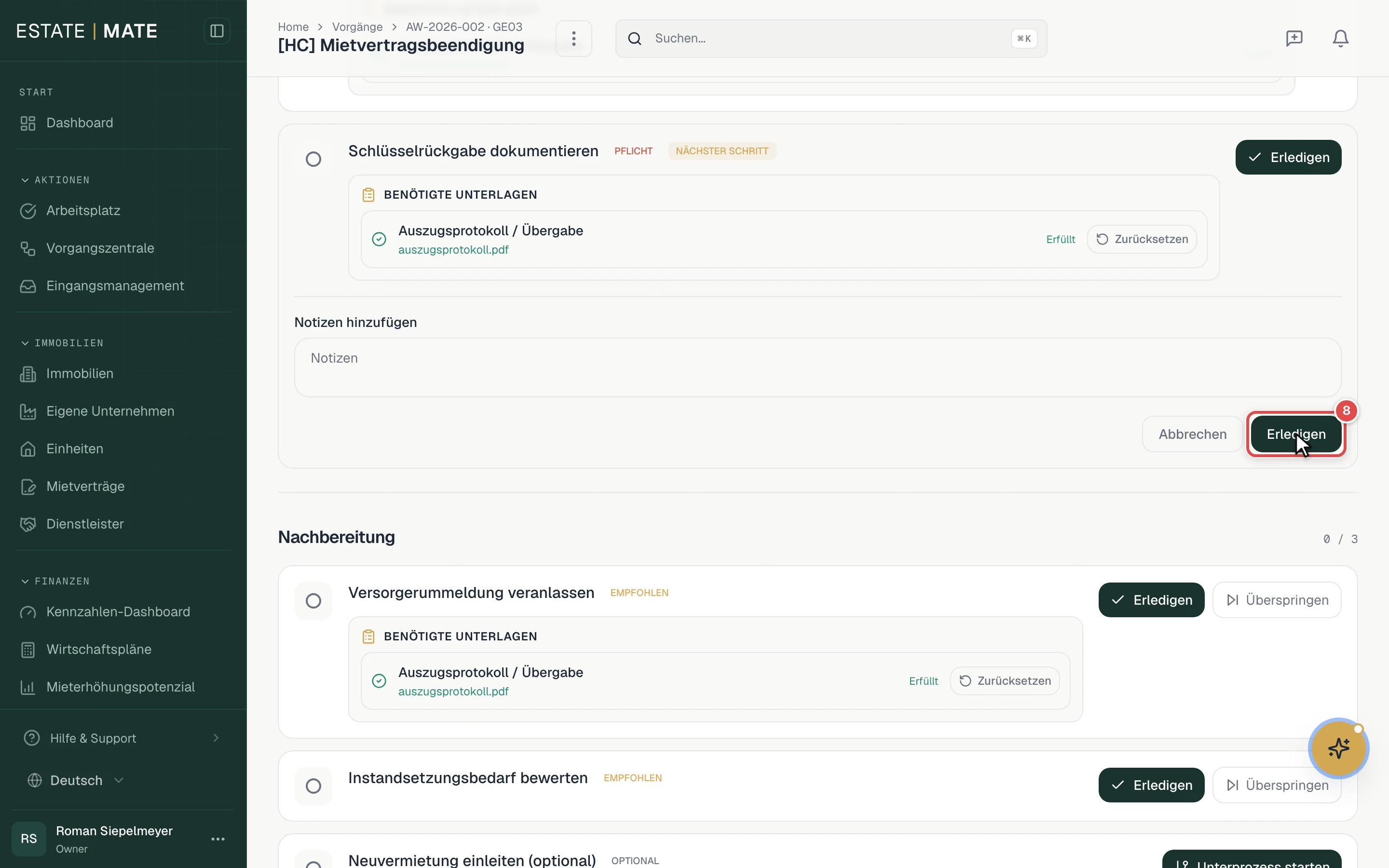Click the Eingangsmanagement inbox icon
This screenshot has height=868, width=1389.
tap(28, 286)
